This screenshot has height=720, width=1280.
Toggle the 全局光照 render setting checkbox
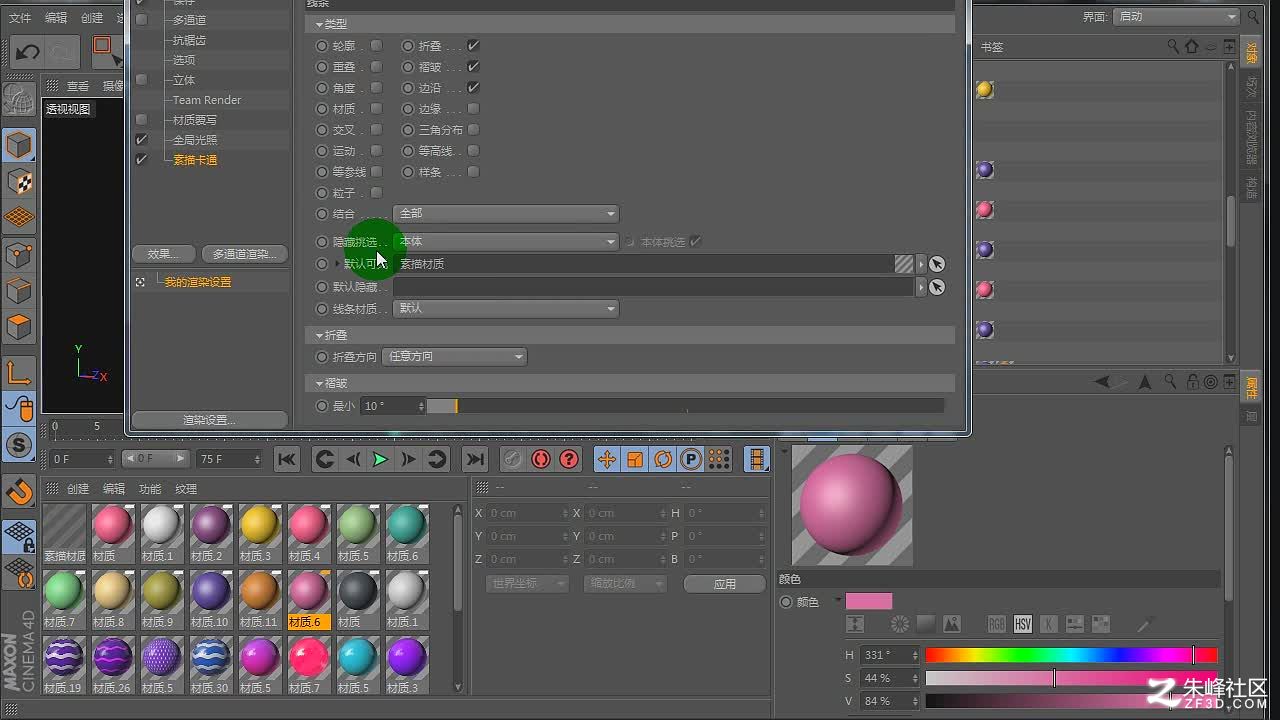pyautogui.click(x=141, y=140)
